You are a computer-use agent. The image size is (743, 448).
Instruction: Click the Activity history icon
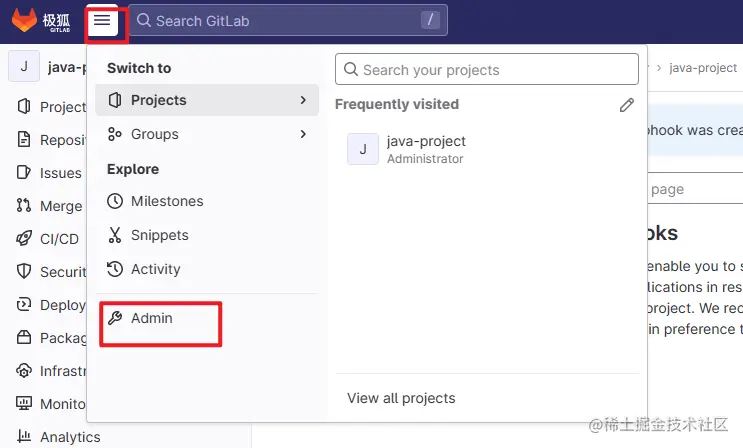115,269
